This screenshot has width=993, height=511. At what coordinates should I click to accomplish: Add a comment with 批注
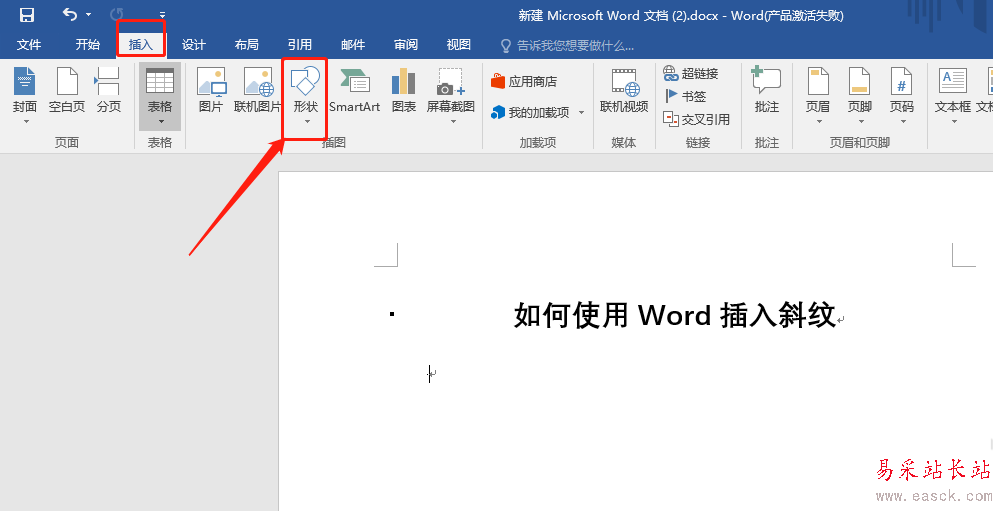pos(766,91)
